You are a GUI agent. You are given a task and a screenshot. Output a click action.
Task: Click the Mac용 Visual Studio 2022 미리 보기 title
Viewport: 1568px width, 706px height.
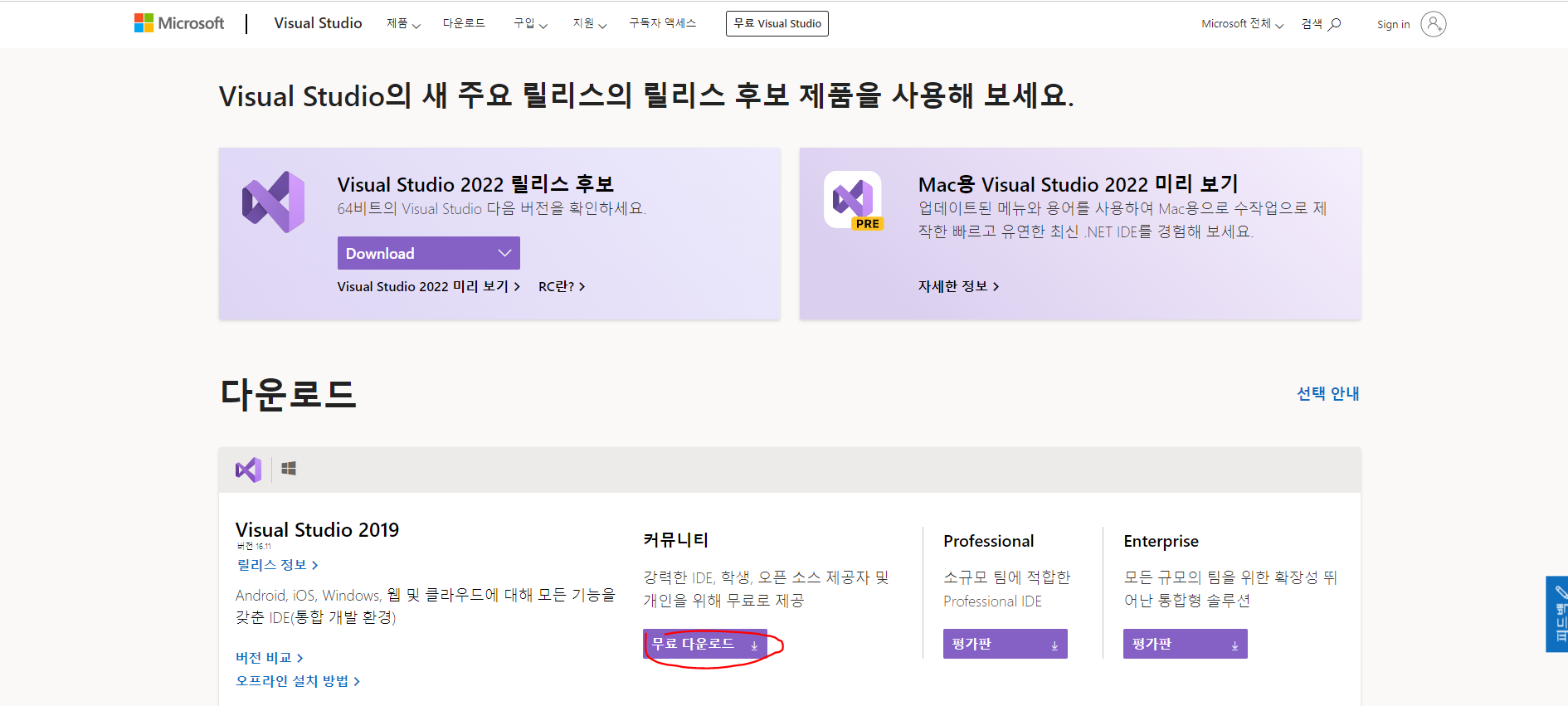pos(1078,184)
